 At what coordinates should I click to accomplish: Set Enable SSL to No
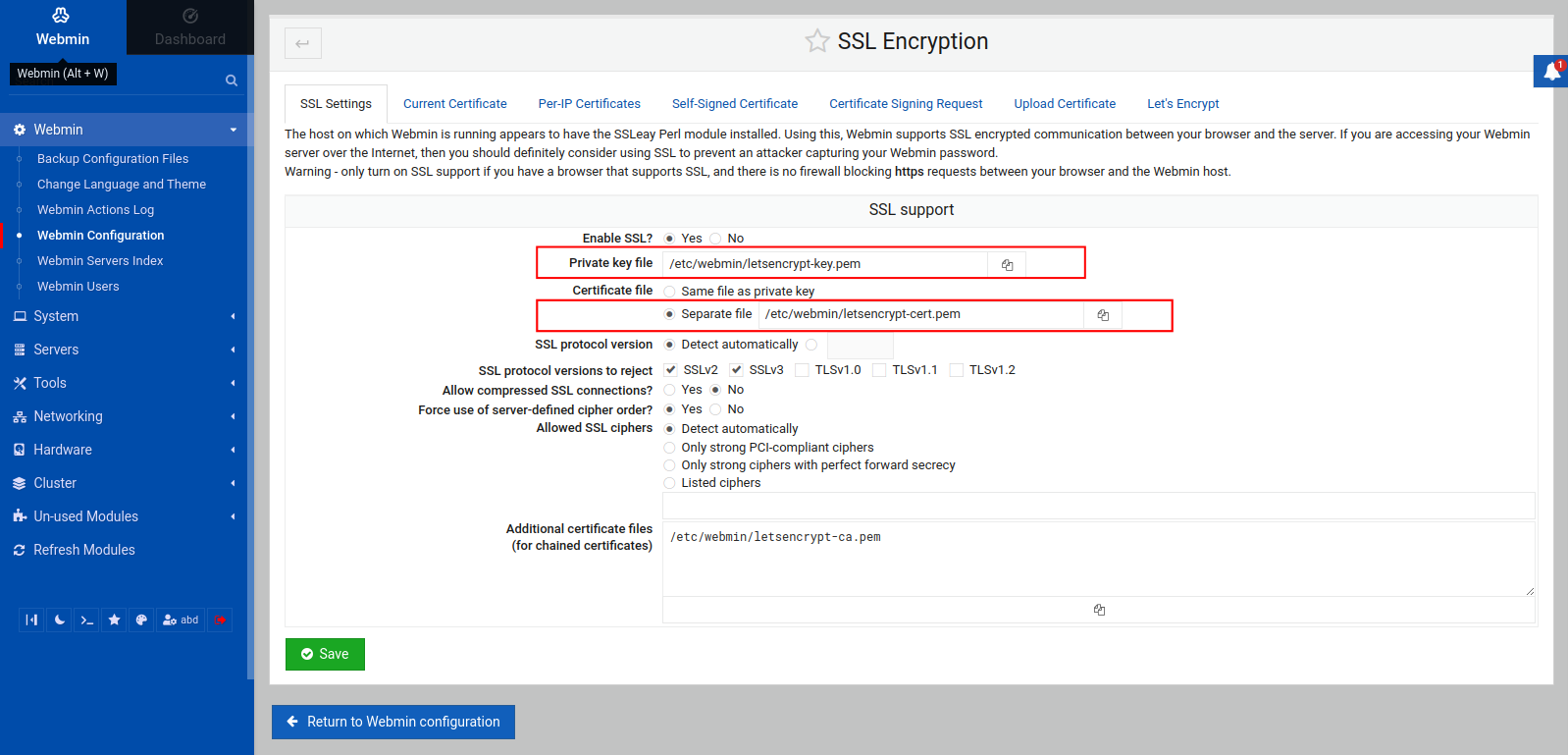tap(715, 239)
